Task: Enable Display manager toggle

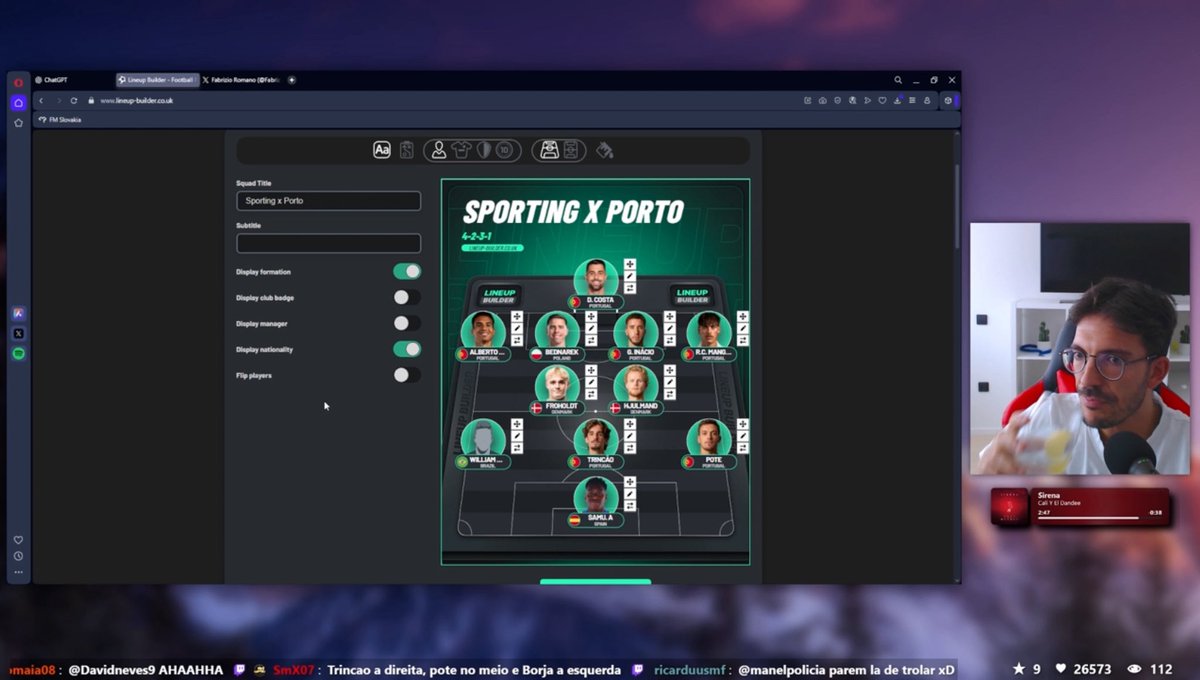Action: (406, 323)
